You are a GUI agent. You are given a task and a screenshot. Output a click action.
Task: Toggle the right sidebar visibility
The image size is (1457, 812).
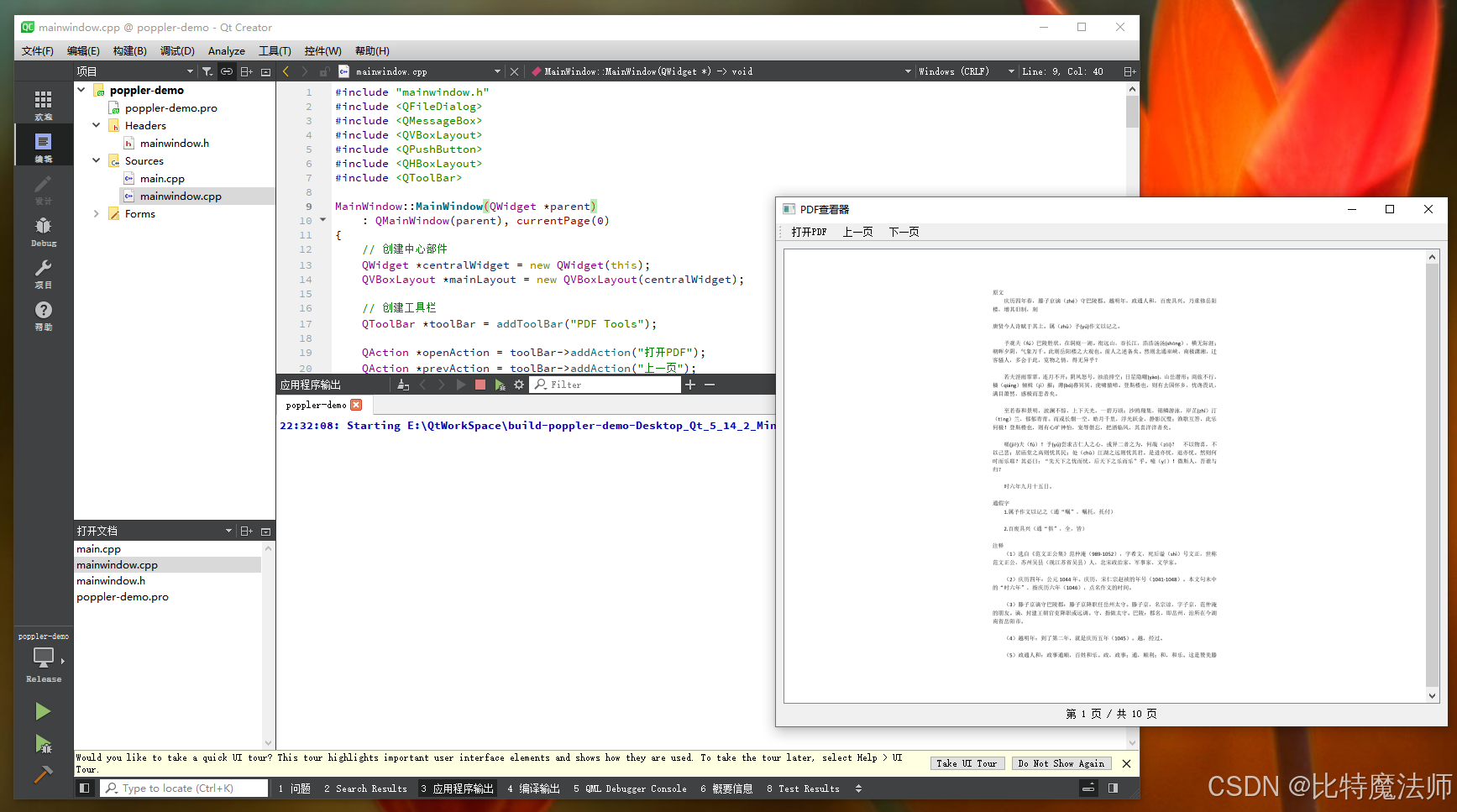click(x=1113, y=788)
